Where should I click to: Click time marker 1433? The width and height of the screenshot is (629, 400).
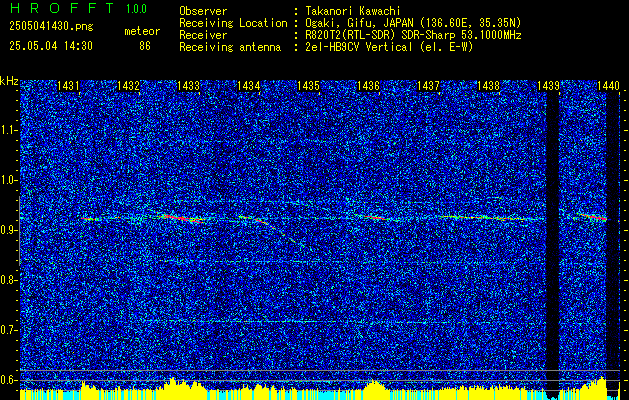coord(188,85)
